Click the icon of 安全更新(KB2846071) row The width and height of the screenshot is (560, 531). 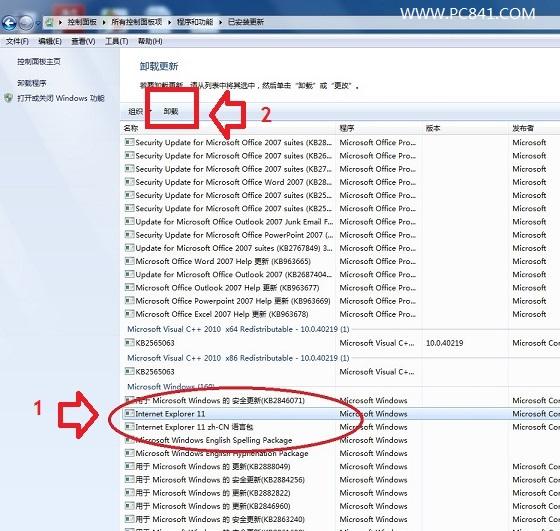click(129, 400)
